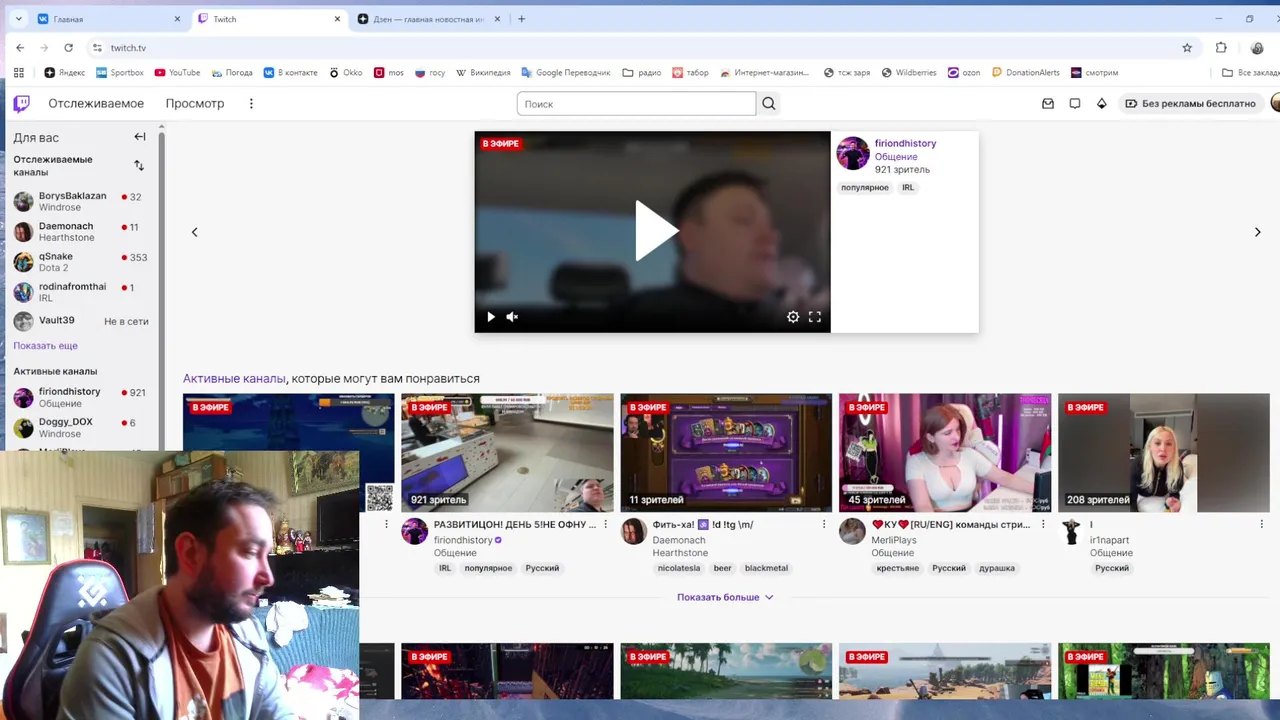Click the дурашка tag under MerliPlays
The width and height of the screenshot is (1280, 720).
pos(997,568)
